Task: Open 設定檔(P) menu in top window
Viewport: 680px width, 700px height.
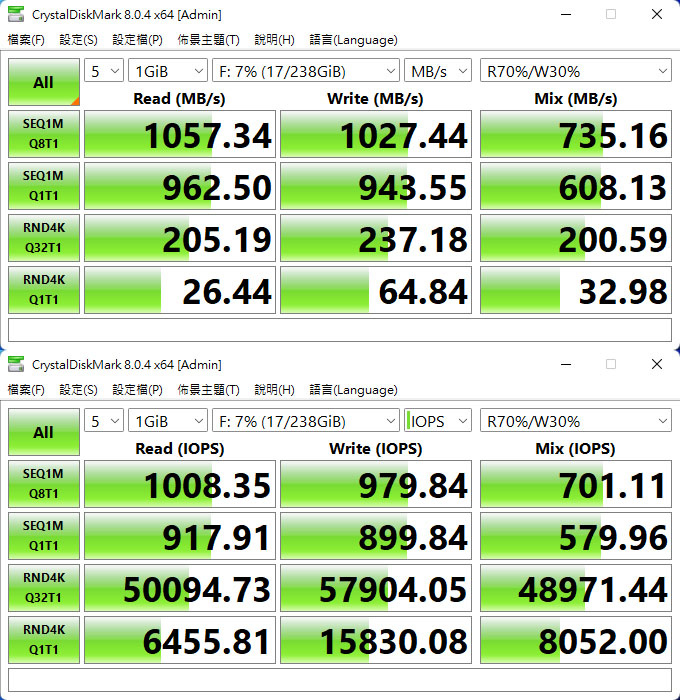Action: [x=137, y=40]
